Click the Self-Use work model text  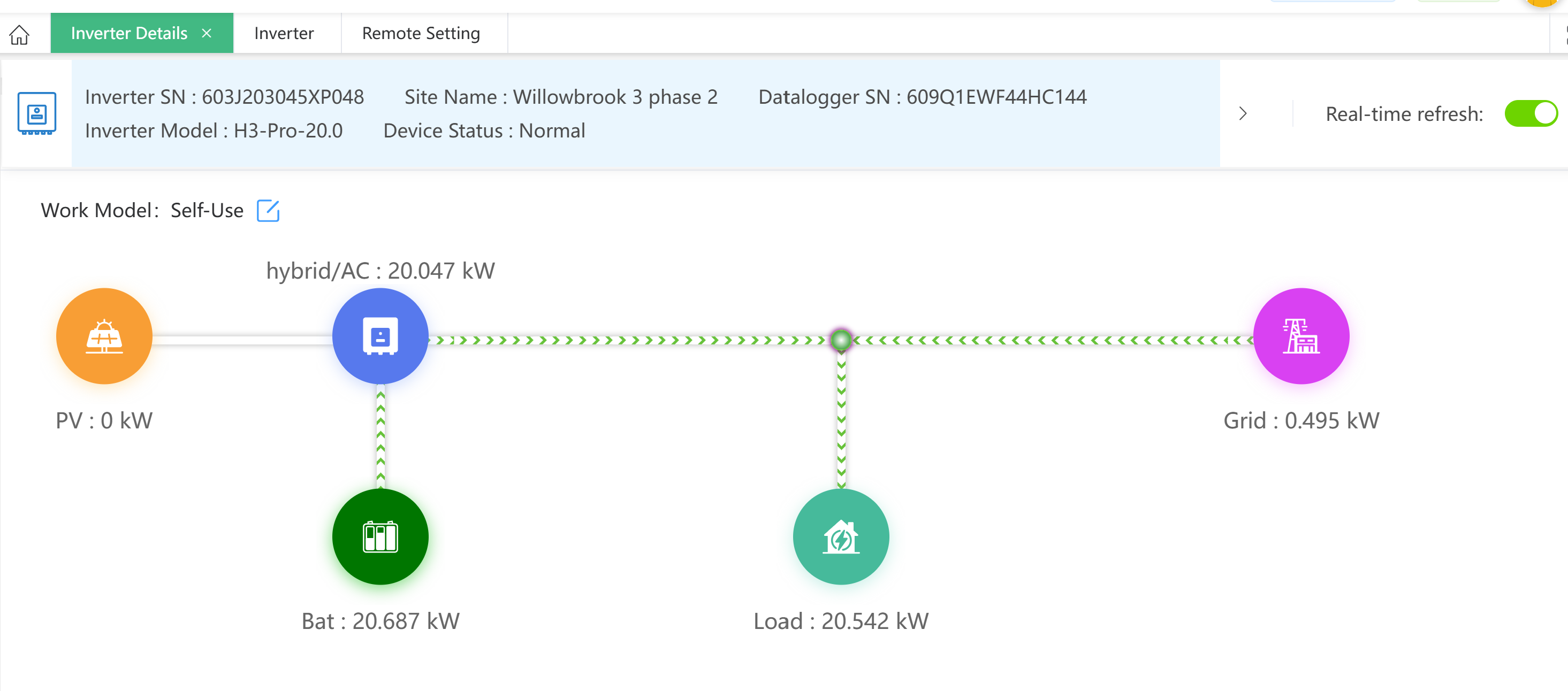pos(207,211)
